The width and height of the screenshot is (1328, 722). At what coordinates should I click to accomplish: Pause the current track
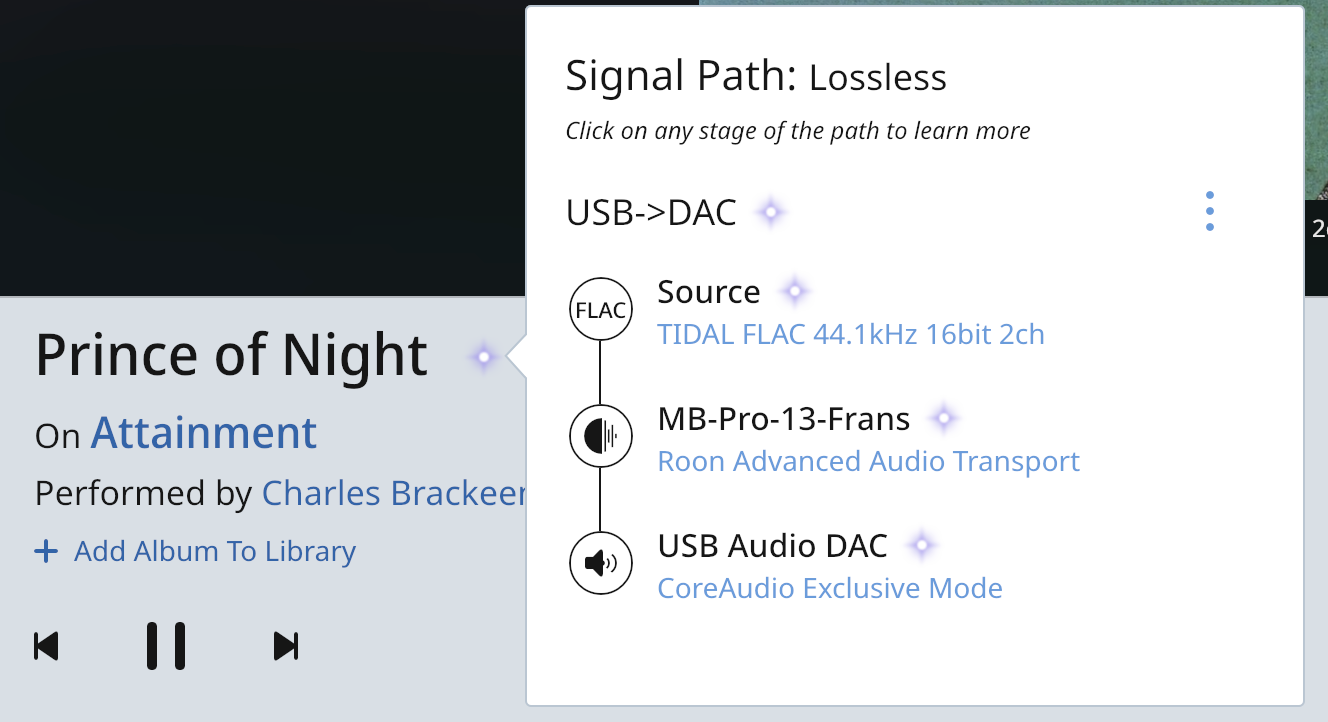click(166, 646)
